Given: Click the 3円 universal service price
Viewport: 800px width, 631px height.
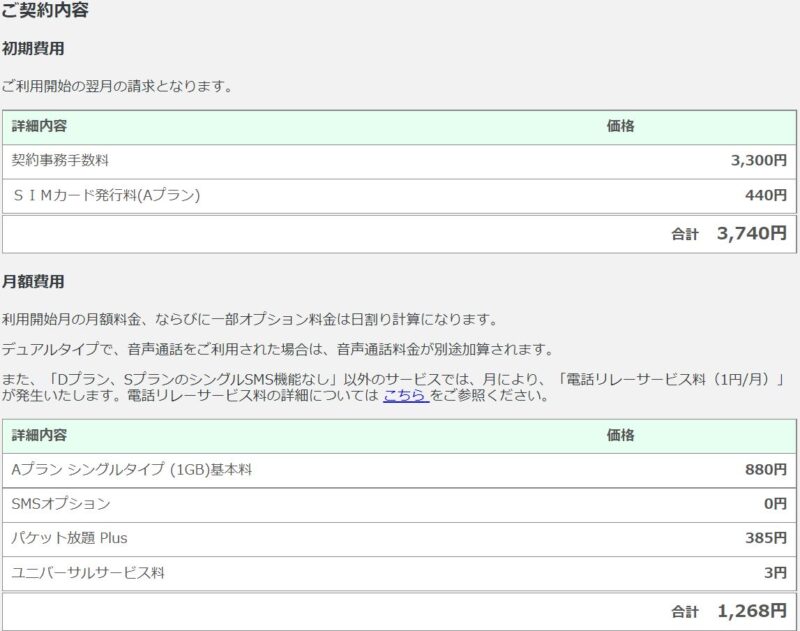Looking at the screenshot, I should click(776, 572).
